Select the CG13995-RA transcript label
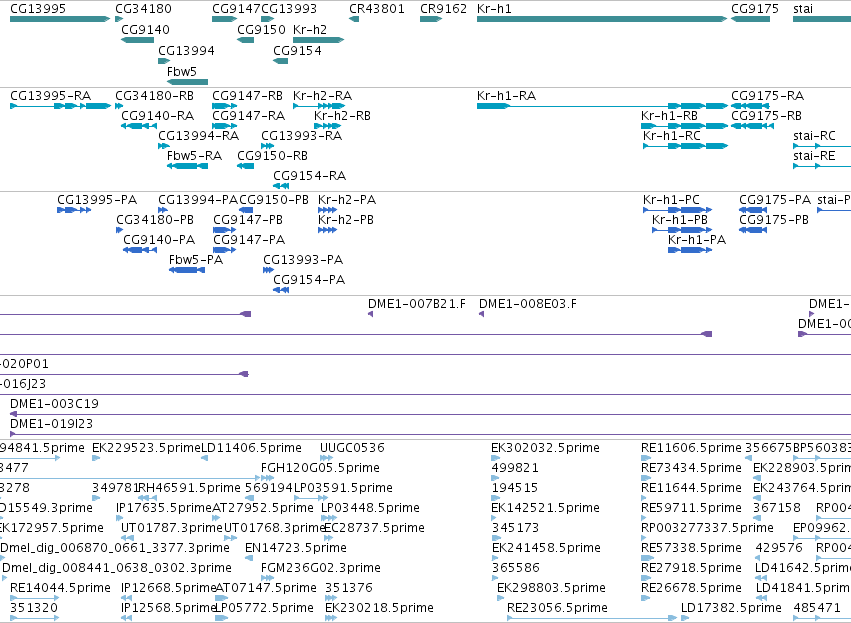 [x=50, y=96]
